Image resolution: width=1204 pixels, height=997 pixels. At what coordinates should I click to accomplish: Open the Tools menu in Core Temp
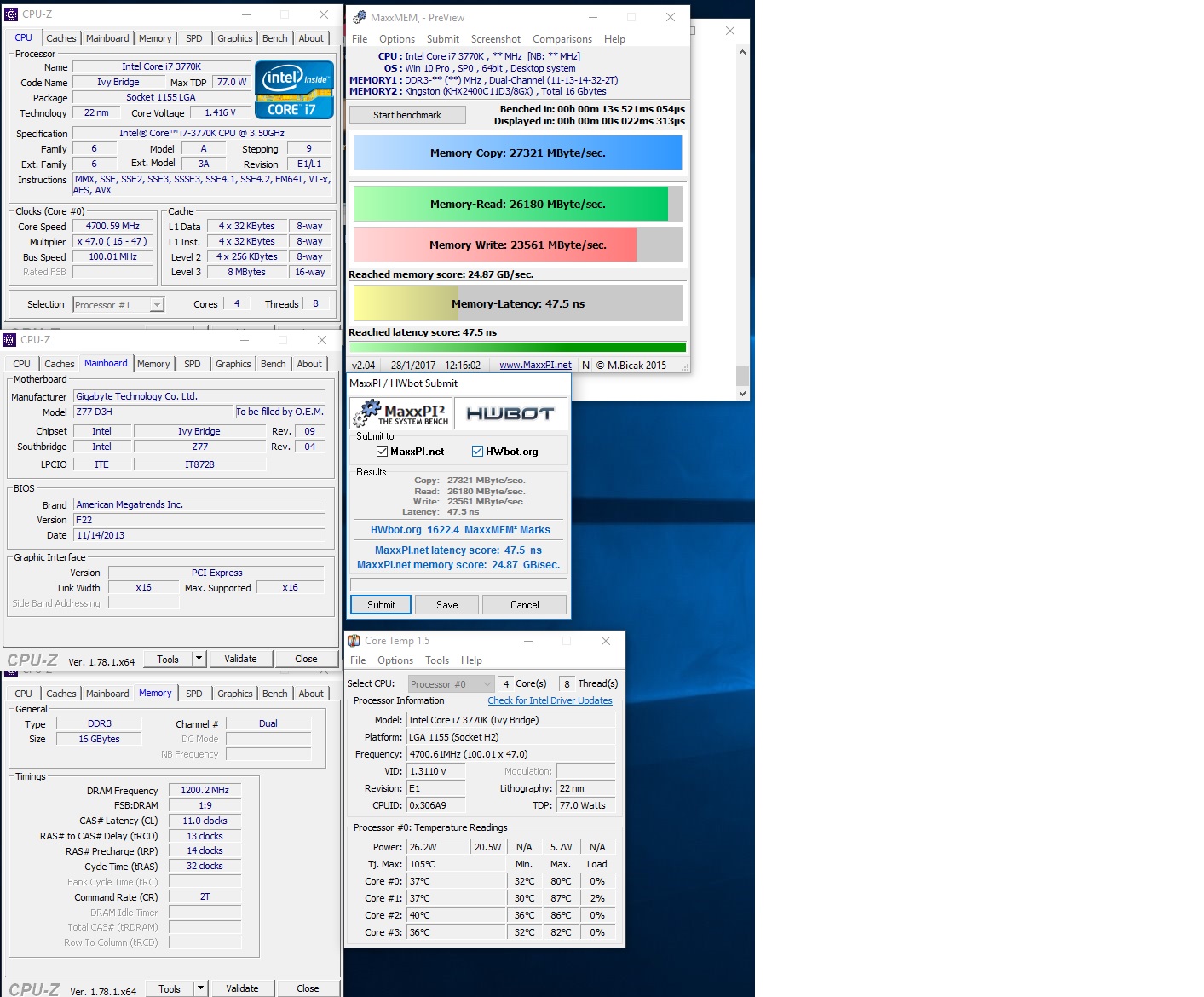pos(437,660)
